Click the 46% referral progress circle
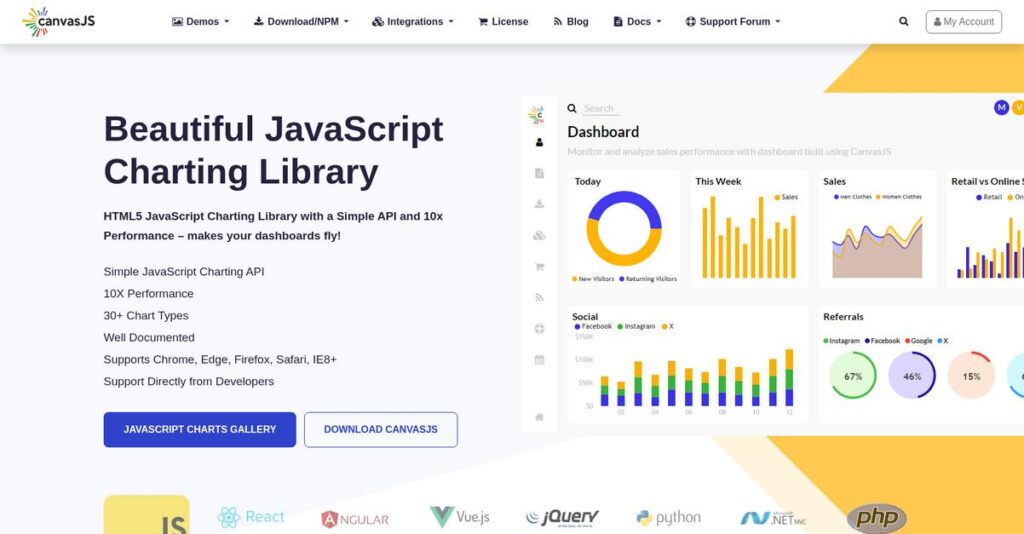The width and height of the screenshot is (1024, 534). (x=912, y=375)
